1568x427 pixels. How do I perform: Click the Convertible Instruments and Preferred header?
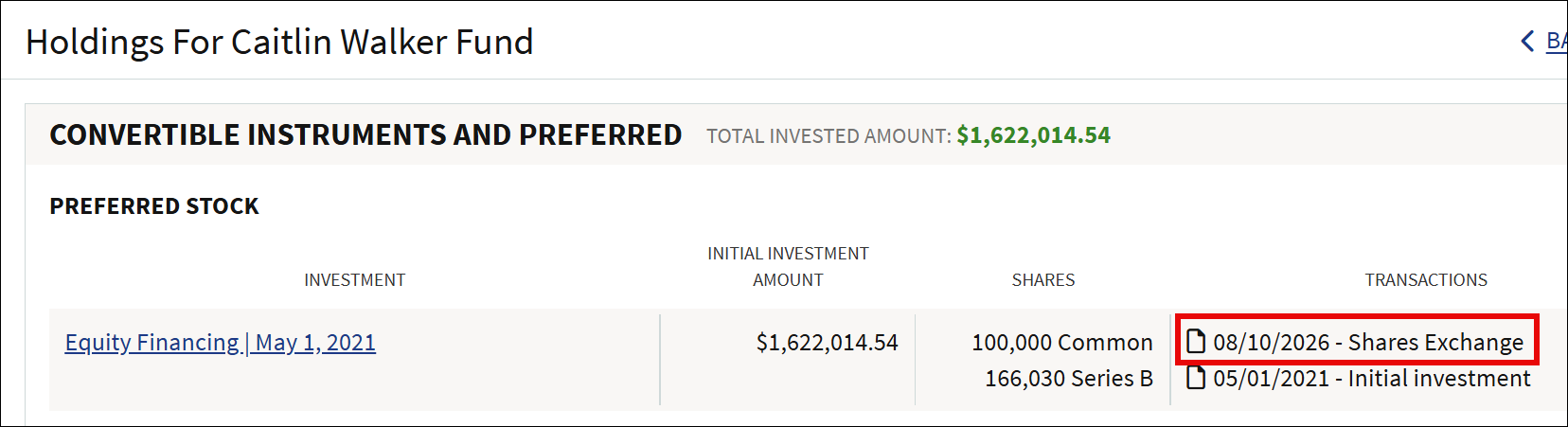tap(365, 134)
